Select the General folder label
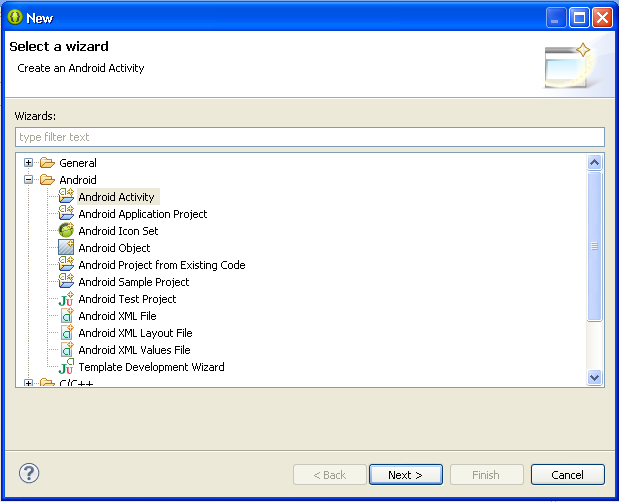The width and height of the screenshot is (619, 502). [78, 163]
